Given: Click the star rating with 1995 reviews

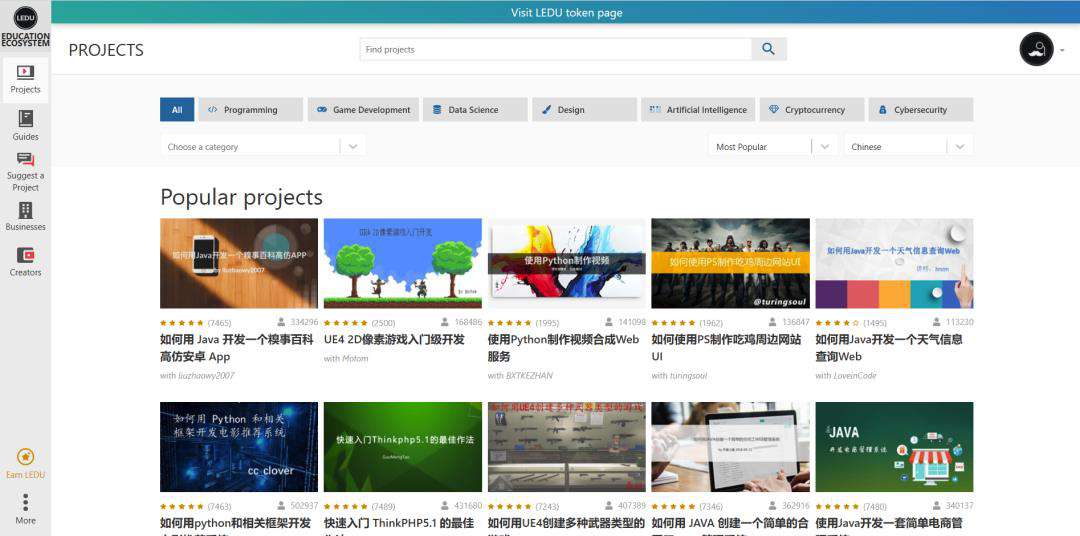Looking at the screenshot, I should coord(510,323).
